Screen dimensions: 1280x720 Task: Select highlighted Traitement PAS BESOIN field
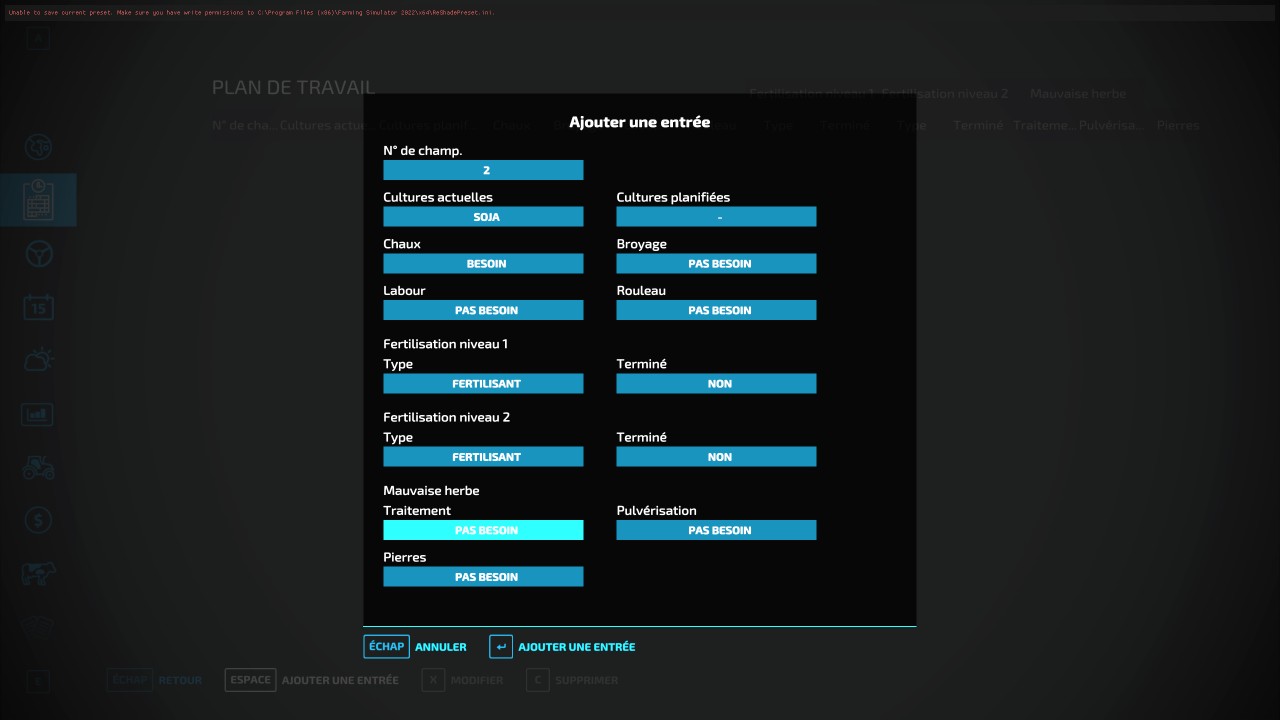[483, 530]
